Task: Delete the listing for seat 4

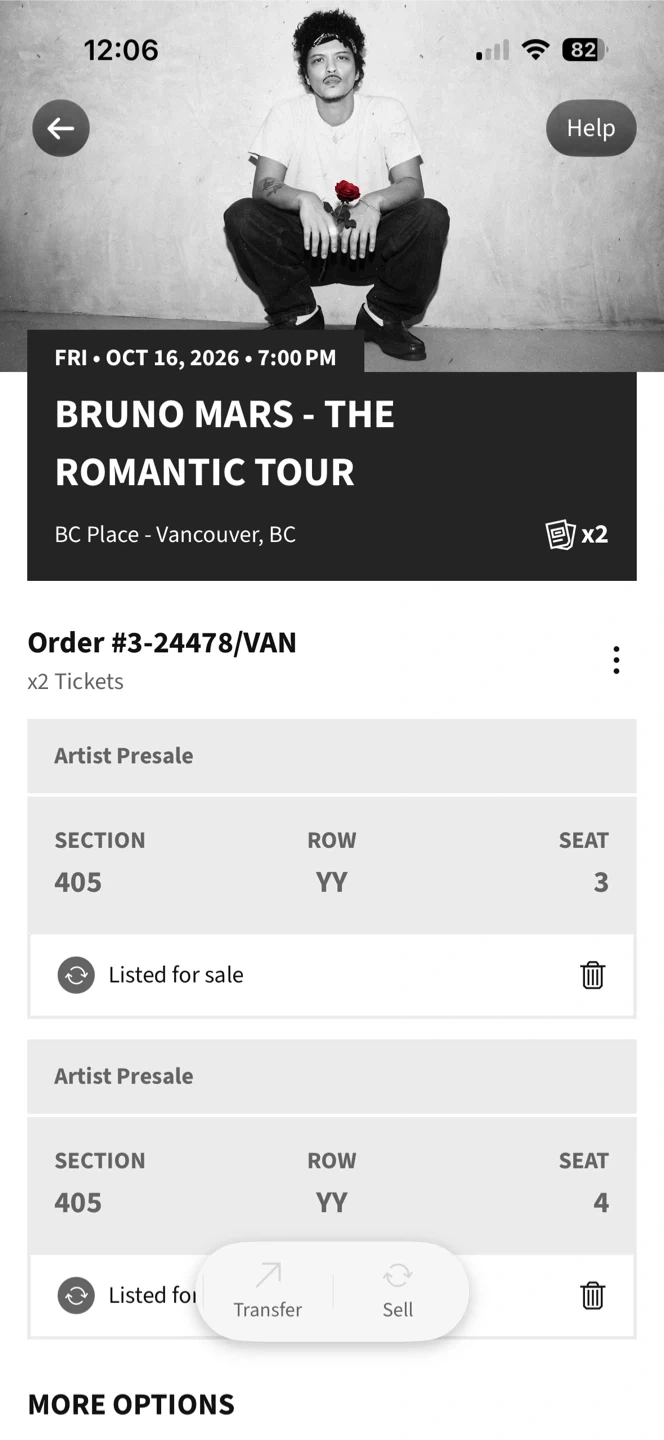Action: point(593,1296)
